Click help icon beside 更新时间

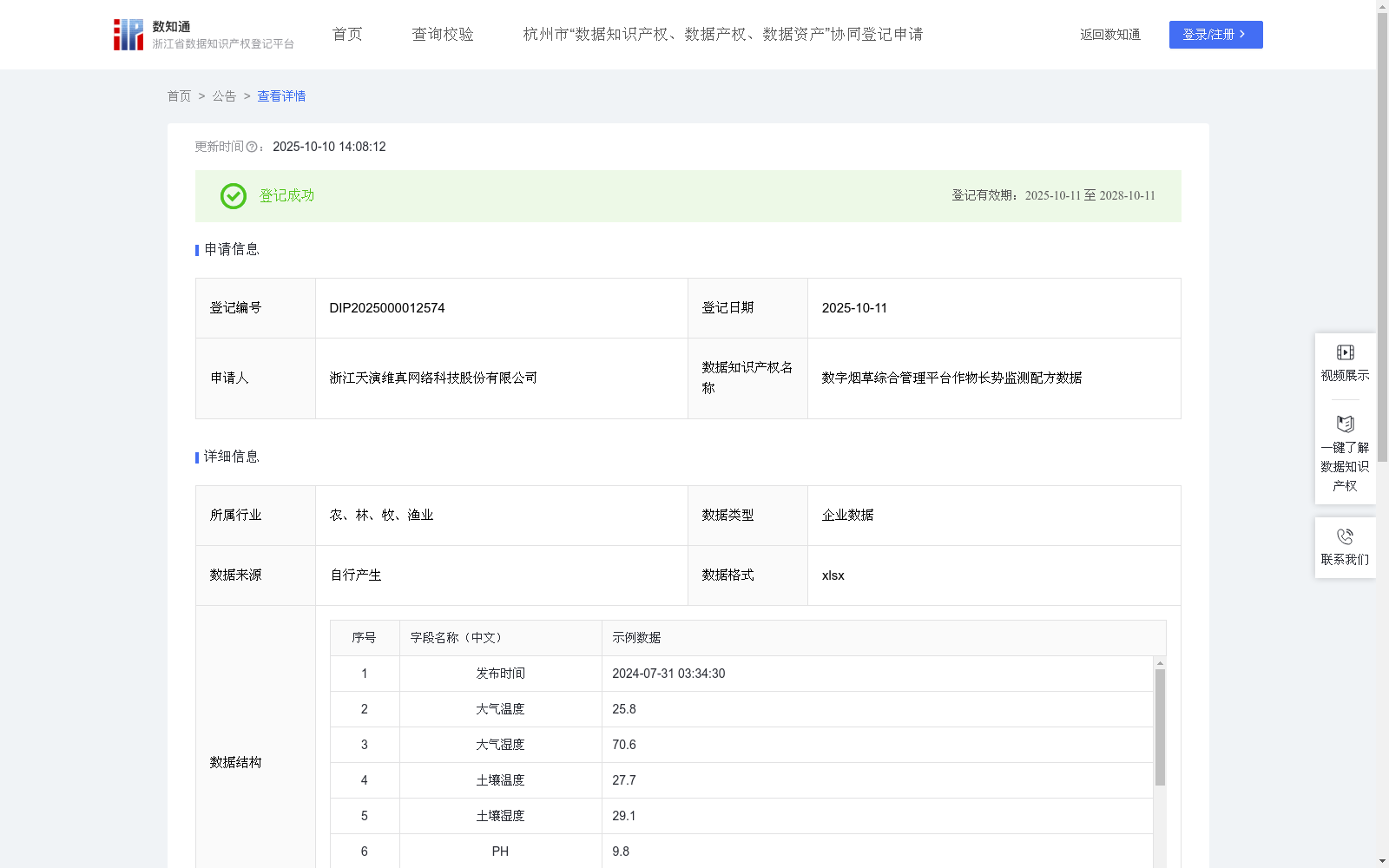pyautogui.click(x=252, y=147)
